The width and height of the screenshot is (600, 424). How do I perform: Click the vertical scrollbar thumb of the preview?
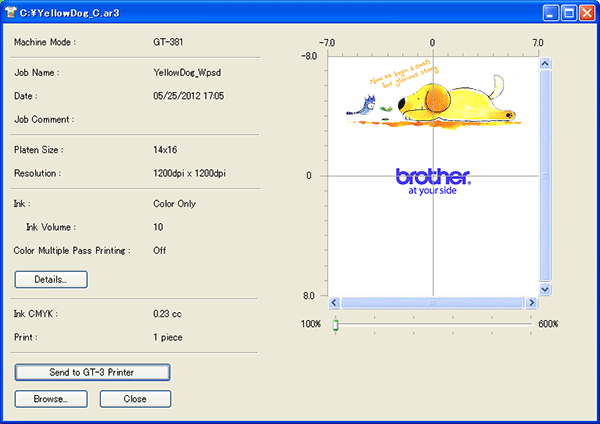545,175
